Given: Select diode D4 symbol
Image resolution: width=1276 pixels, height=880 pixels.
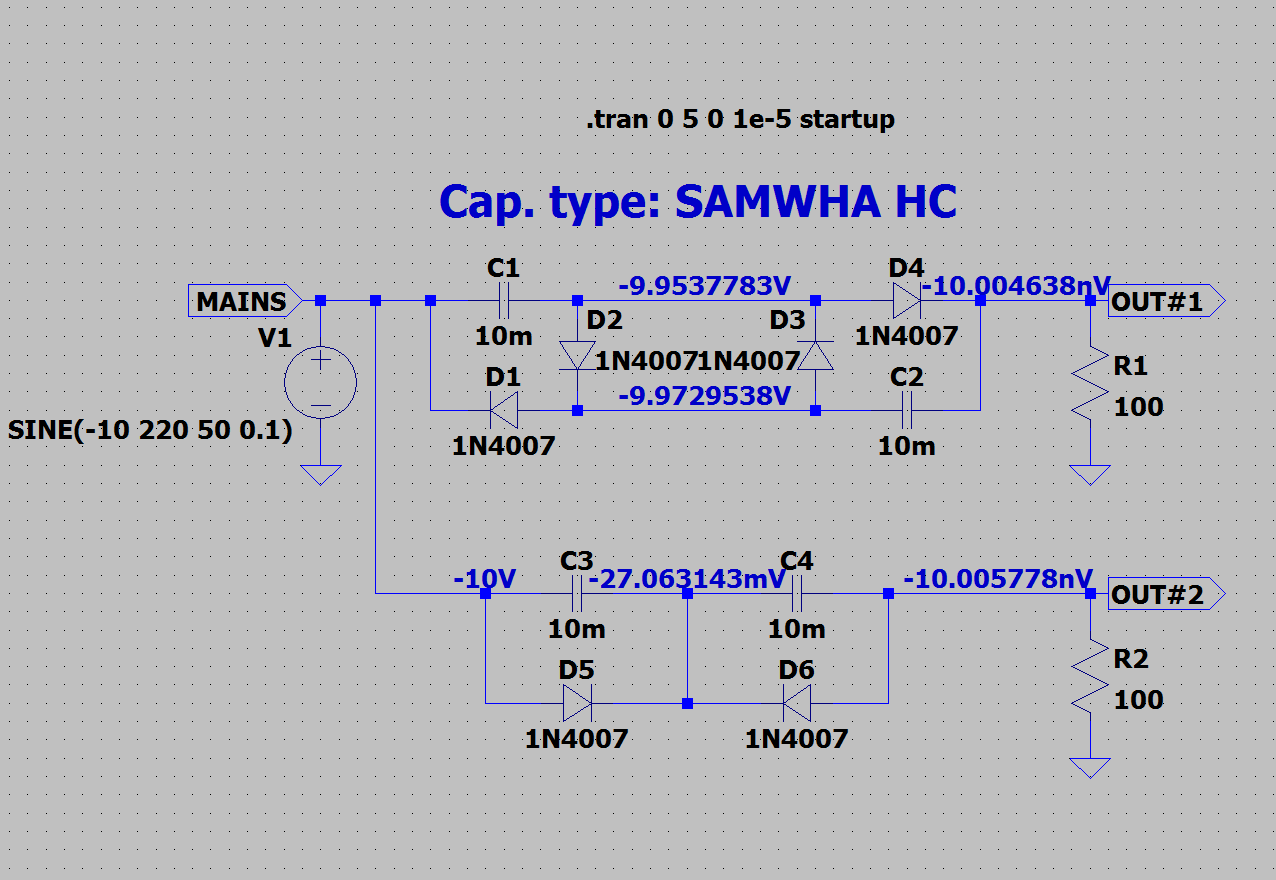Looking at the screenshot, I should (x=907, y=300).
